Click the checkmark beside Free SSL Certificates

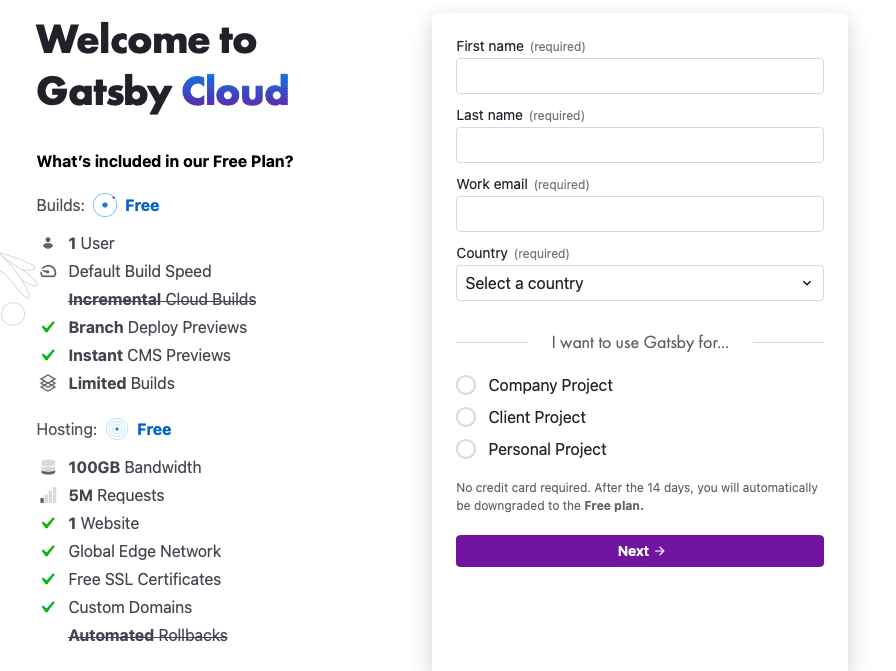pyautogui.click(x=48, y=579)
